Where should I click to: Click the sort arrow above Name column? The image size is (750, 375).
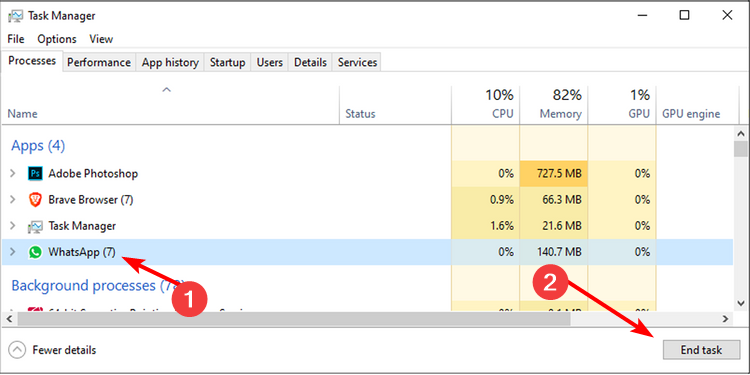166,89
